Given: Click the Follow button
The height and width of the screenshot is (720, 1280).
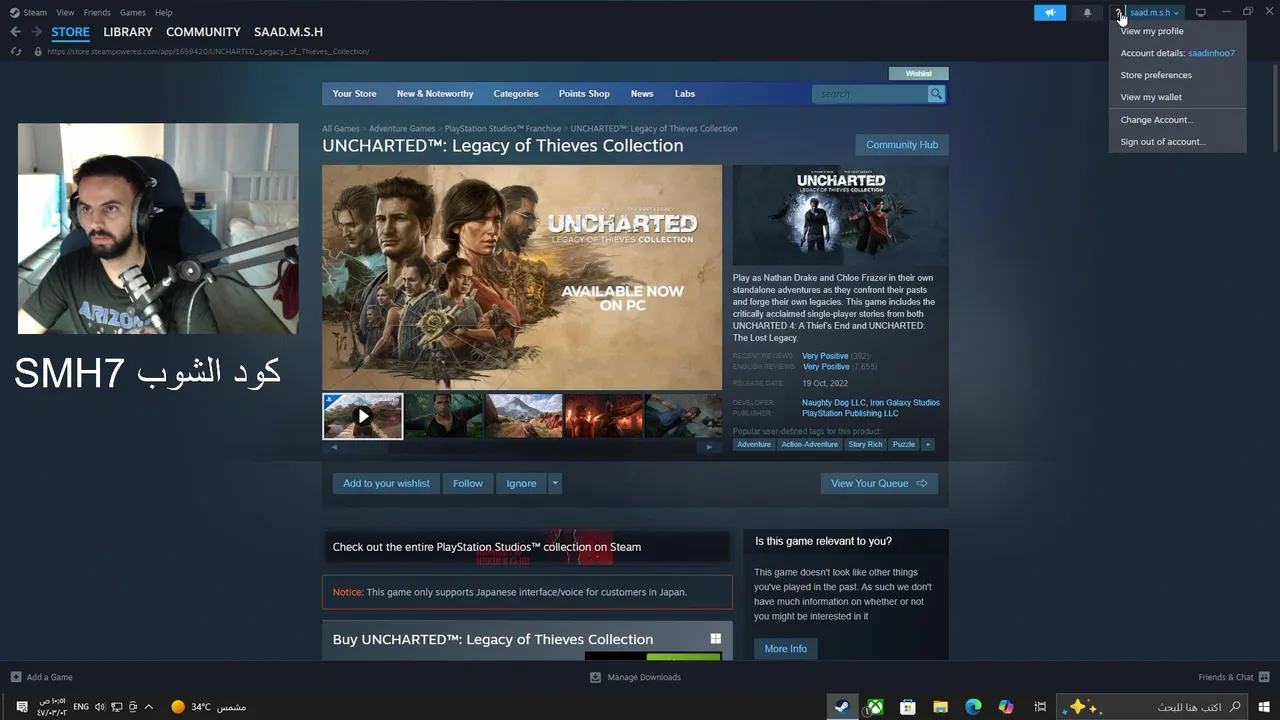Looking at the screenshot, I should [x=468, y=483].
